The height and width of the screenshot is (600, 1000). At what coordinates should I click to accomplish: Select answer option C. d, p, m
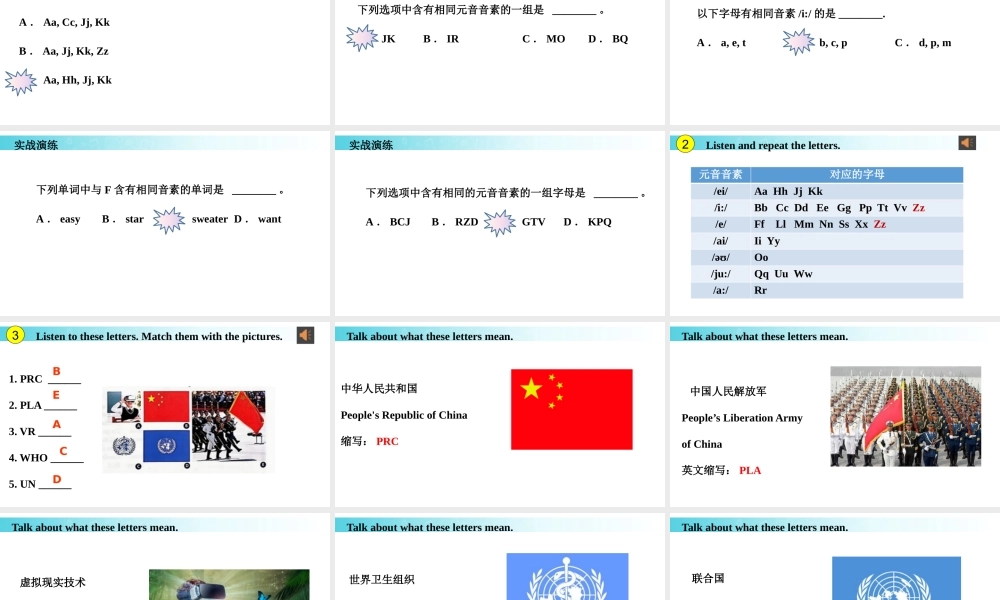pos(923,43)
